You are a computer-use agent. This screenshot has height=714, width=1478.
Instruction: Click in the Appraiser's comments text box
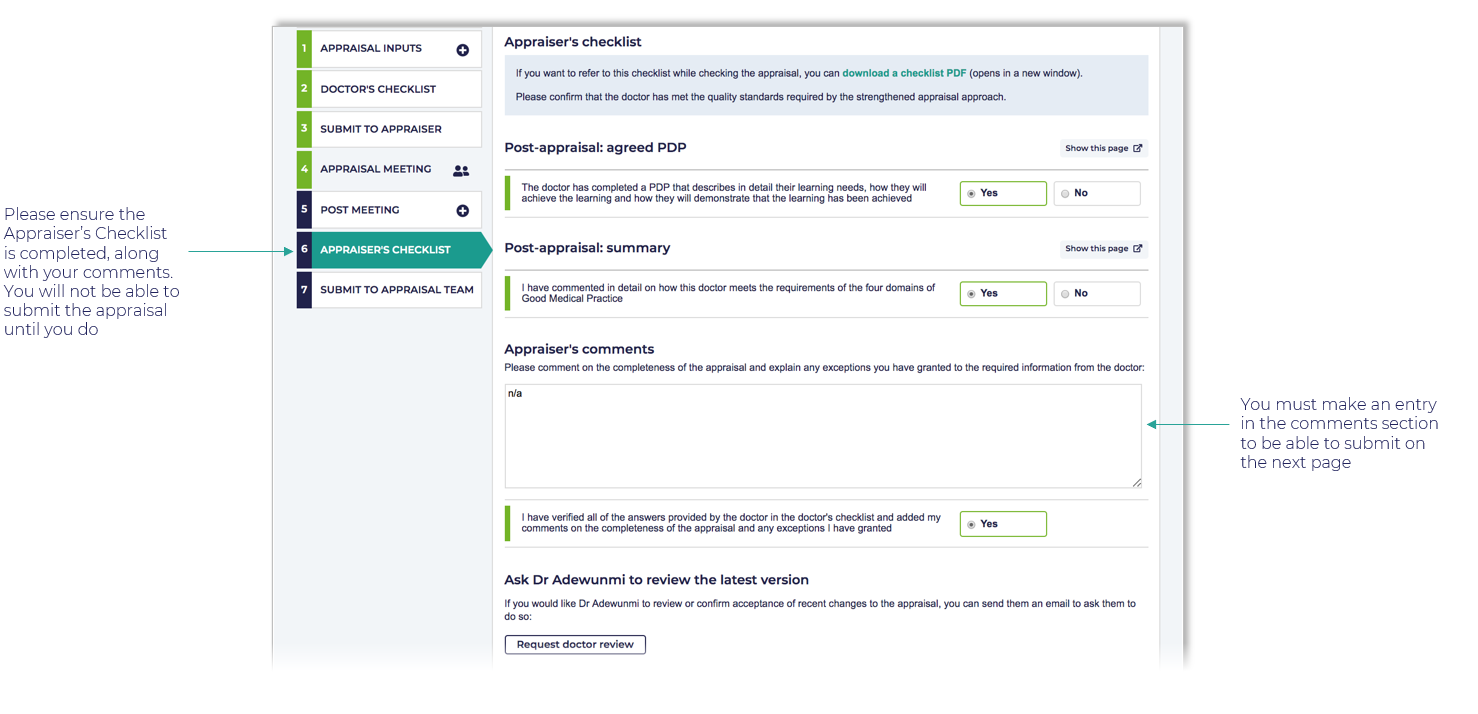coord(822,436)
